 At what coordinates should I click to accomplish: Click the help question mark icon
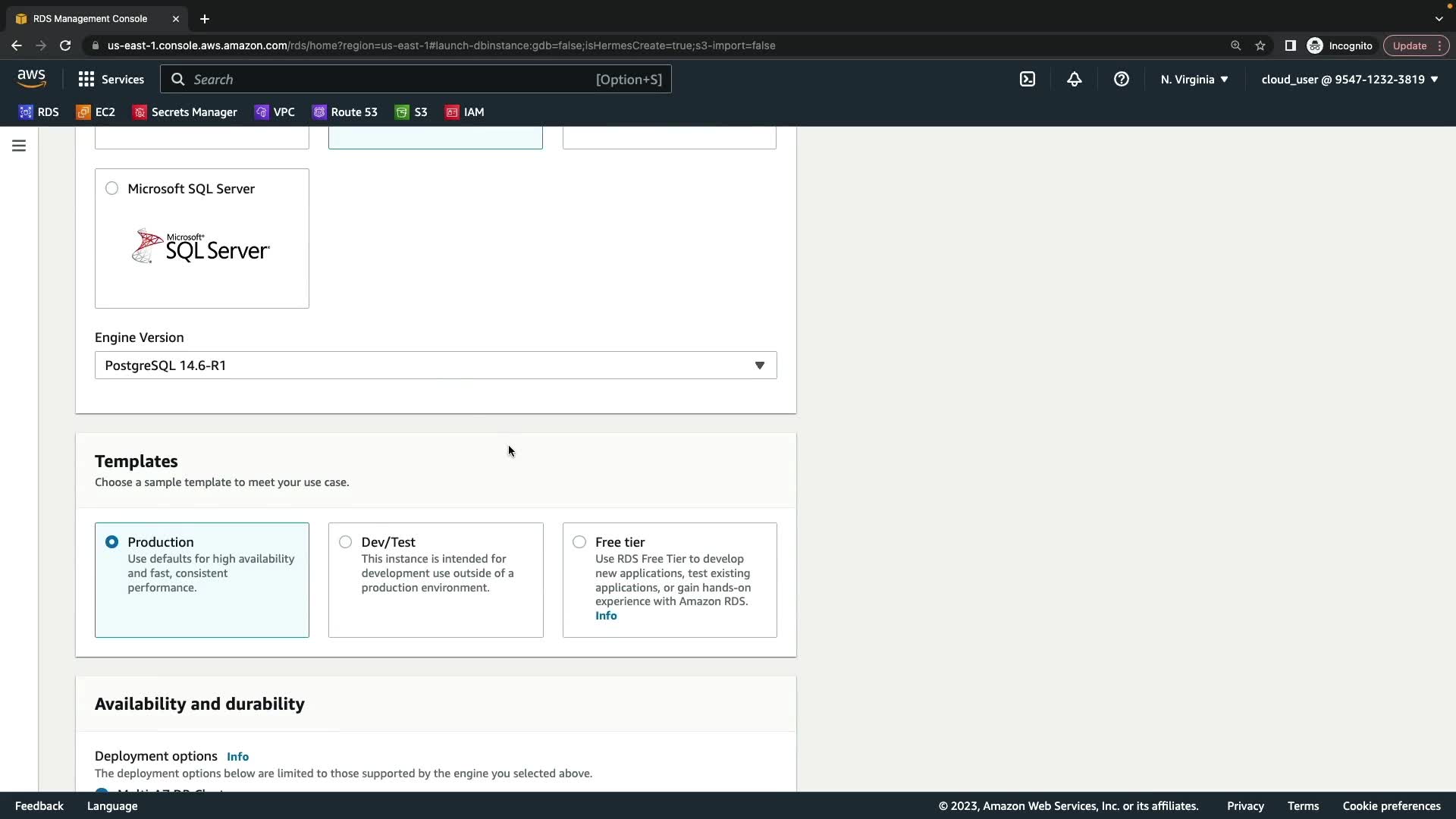(x=1121, y=79)
